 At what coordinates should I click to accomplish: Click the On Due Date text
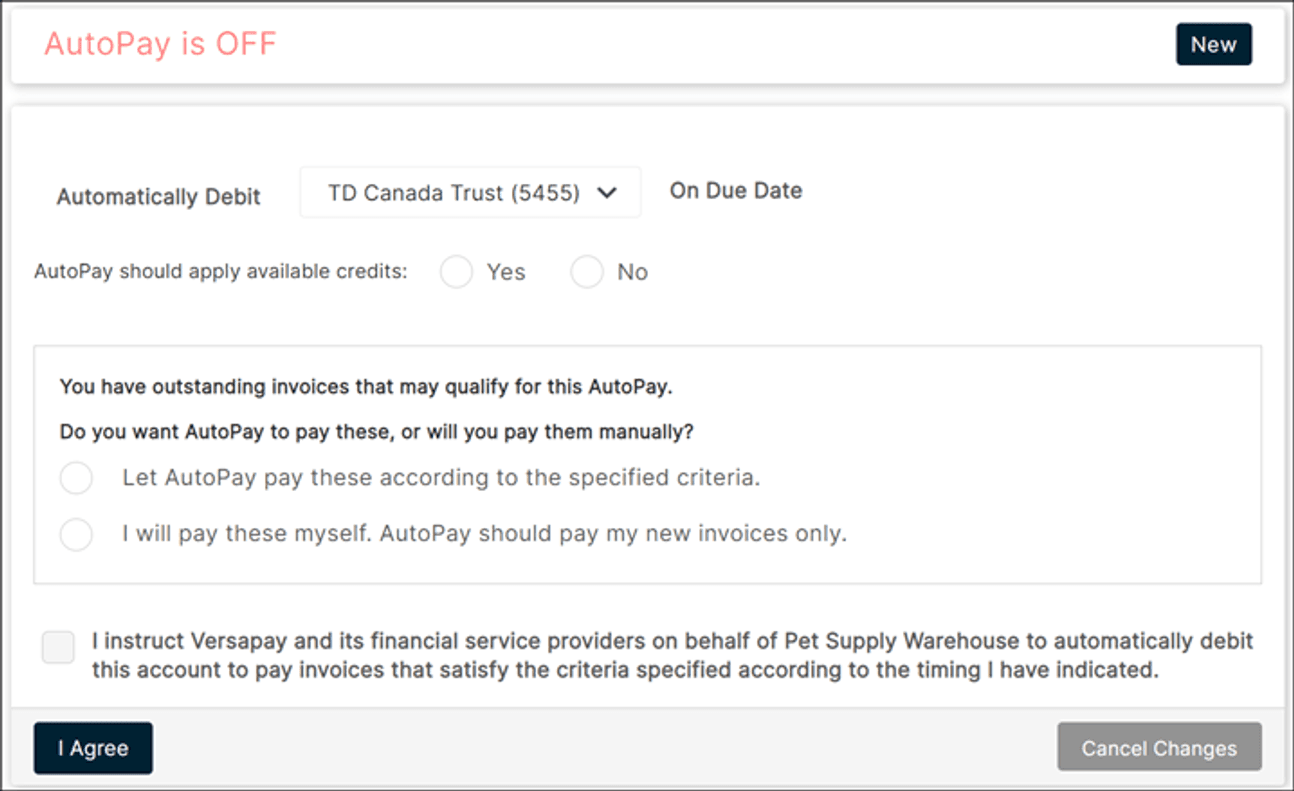736,191
